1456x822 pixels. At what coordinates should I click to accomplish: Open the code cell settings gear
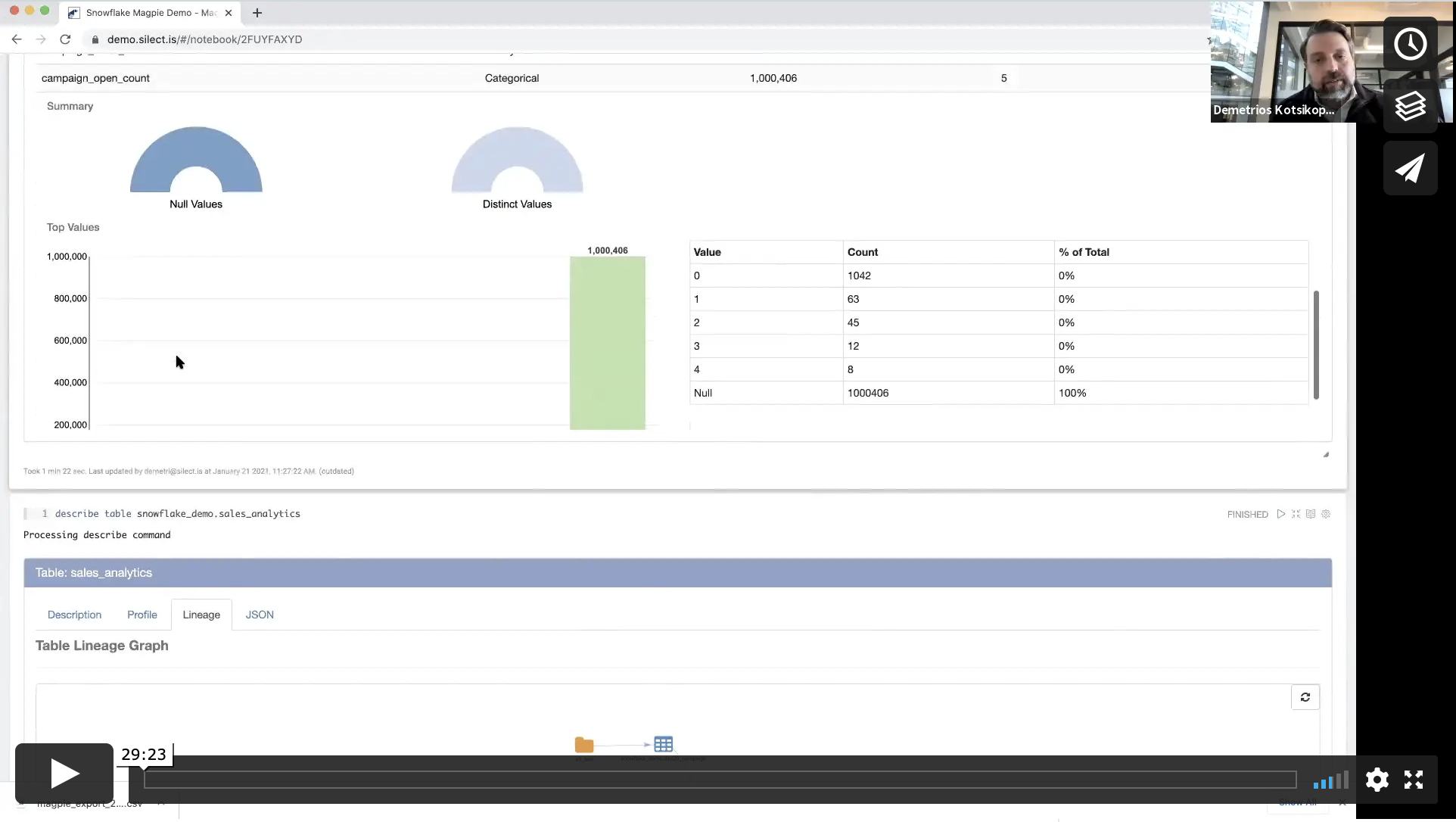click(x=1326, y=514)
